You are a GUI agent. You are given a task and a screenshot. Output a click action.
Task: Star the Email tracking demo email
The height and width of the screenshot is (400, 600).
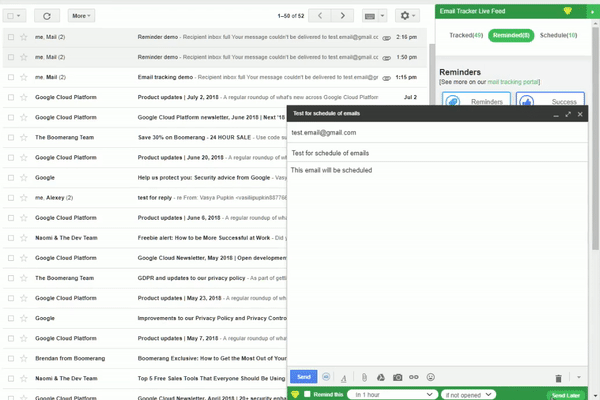(24, 77)
